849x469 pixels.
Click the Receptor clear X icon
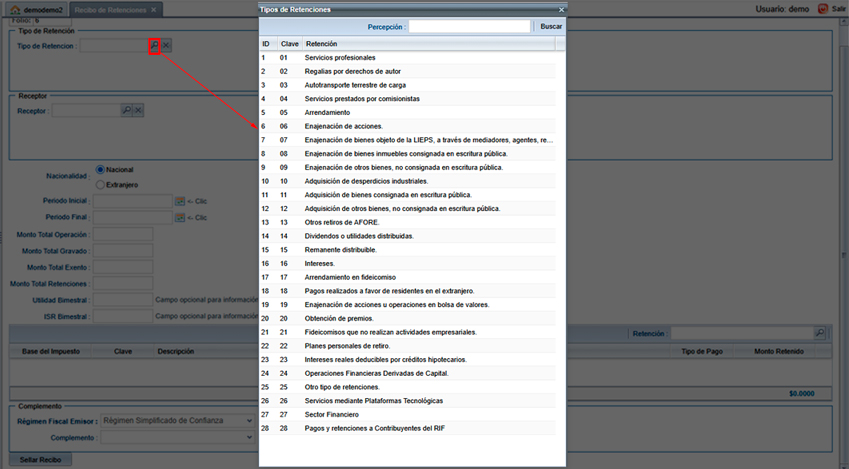[x=139, y=110]
